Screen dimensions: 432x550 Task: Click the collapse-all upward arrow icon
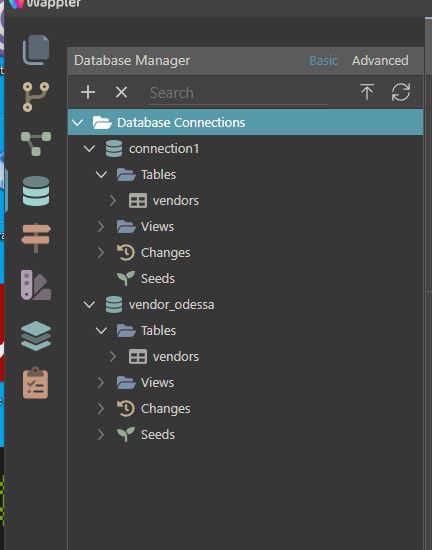coord(367,92)
